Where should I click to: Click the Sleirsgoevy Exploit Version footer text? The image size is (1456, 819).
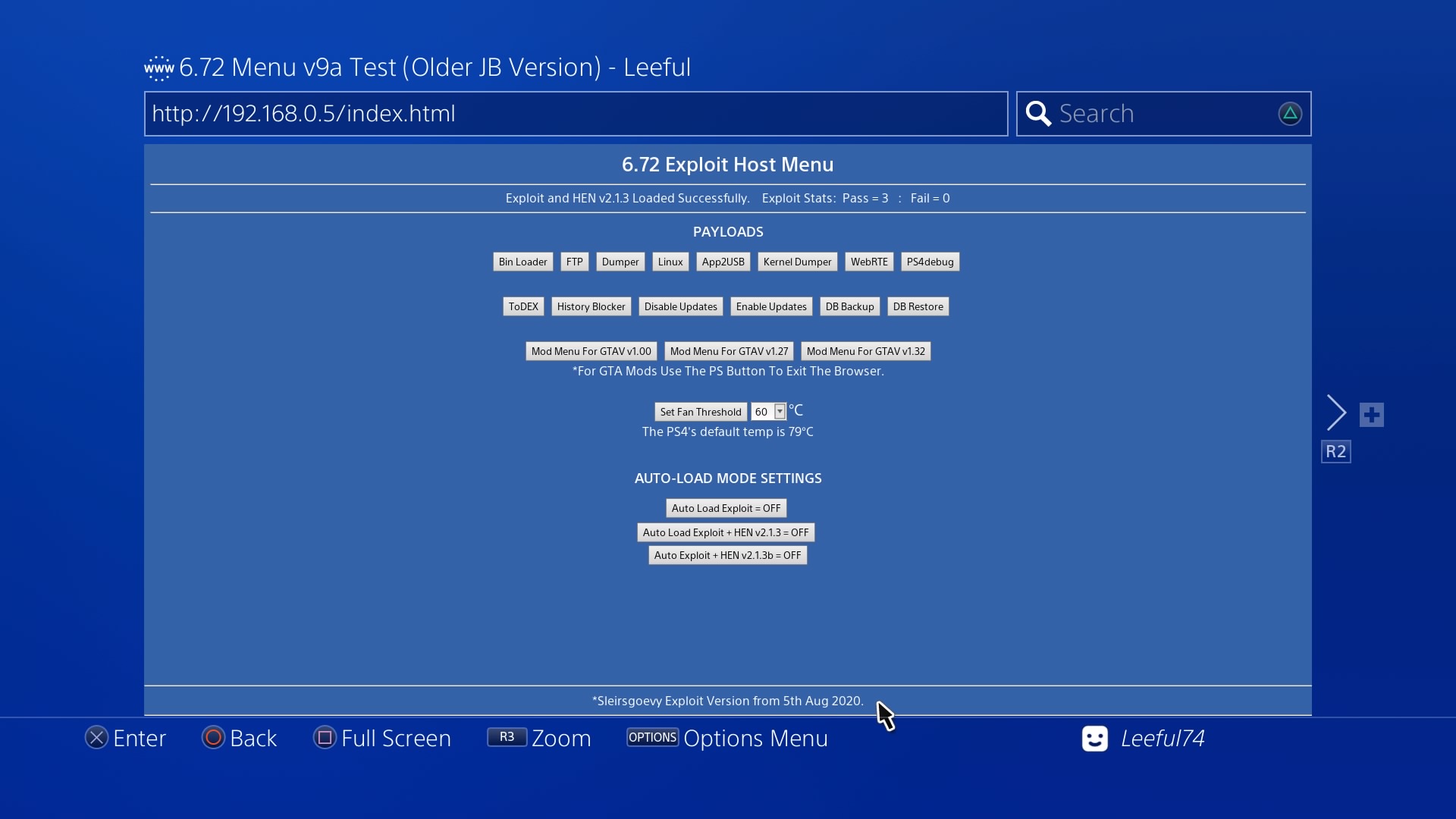[728, 701]
